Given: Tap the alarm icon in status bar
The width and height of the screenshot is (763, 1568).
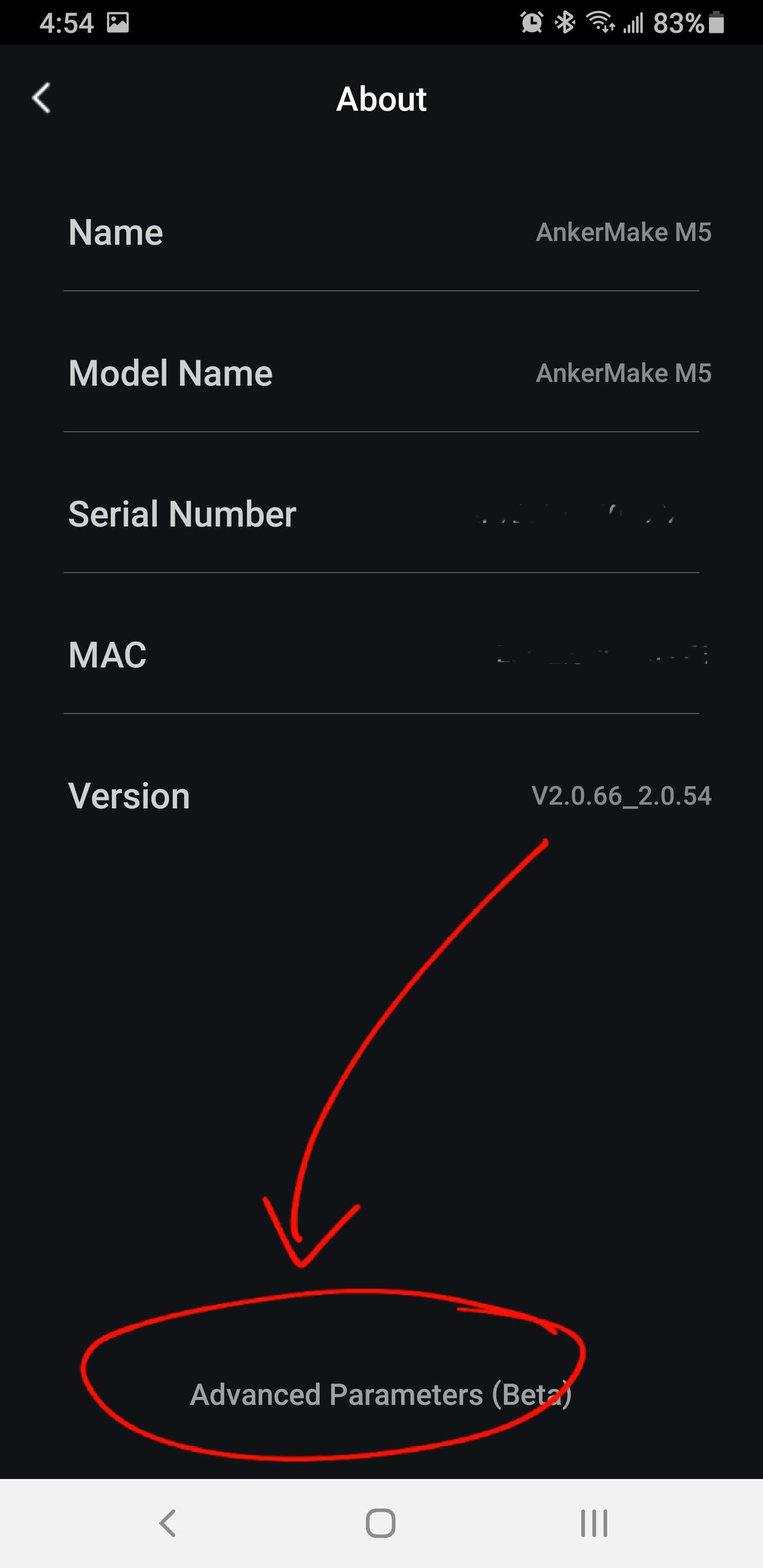Looking at the screenshot, I should pyautogui.click(x=531, y=23).
